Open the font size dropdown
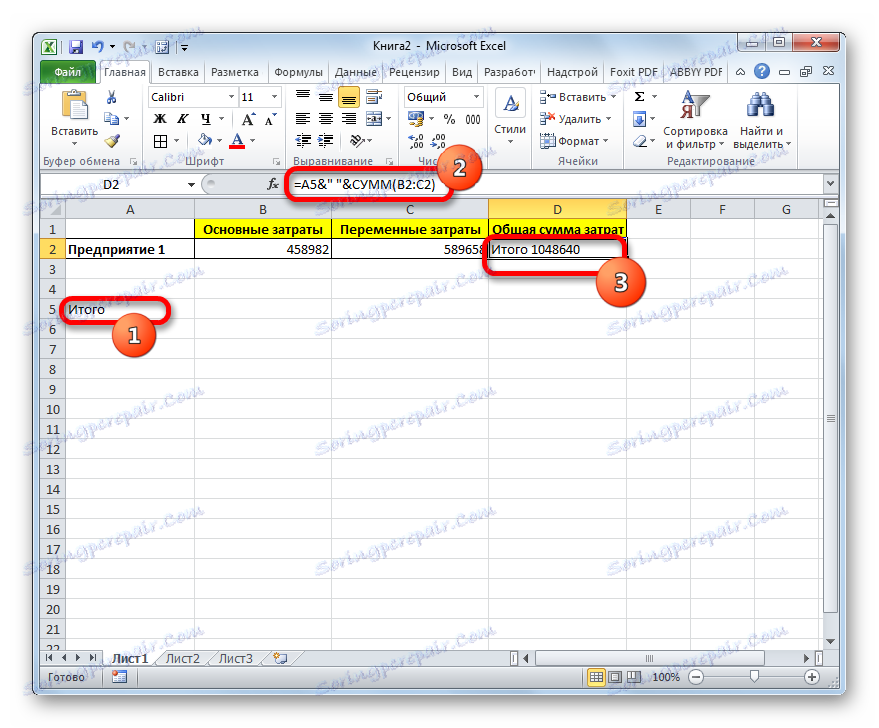879x728 pixels. [273, 97]
